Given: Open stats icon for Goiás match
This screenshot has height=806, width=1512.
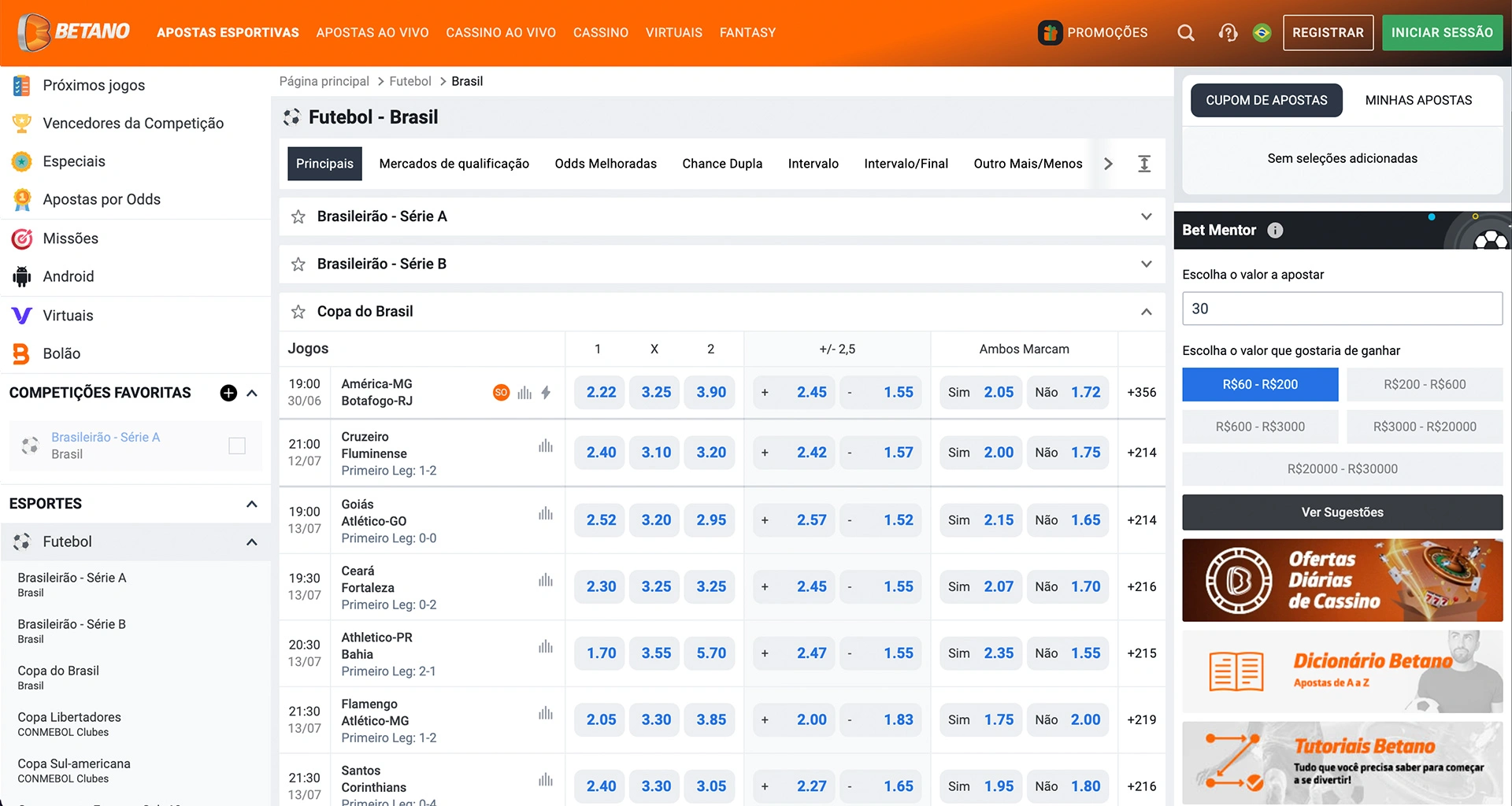Looking at the screenshot, I should pos(546,514).
